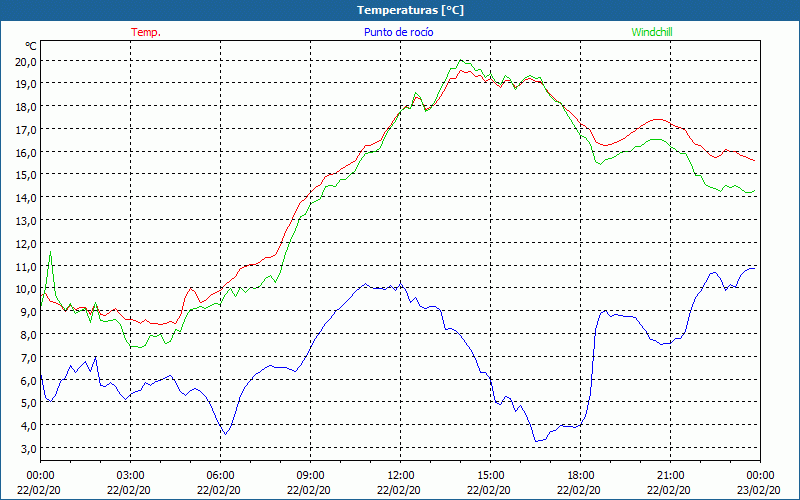The width and height of the screenshot is (800, 500).
Task: Click the '03:00' time axis label
Action: coord(130,476)
